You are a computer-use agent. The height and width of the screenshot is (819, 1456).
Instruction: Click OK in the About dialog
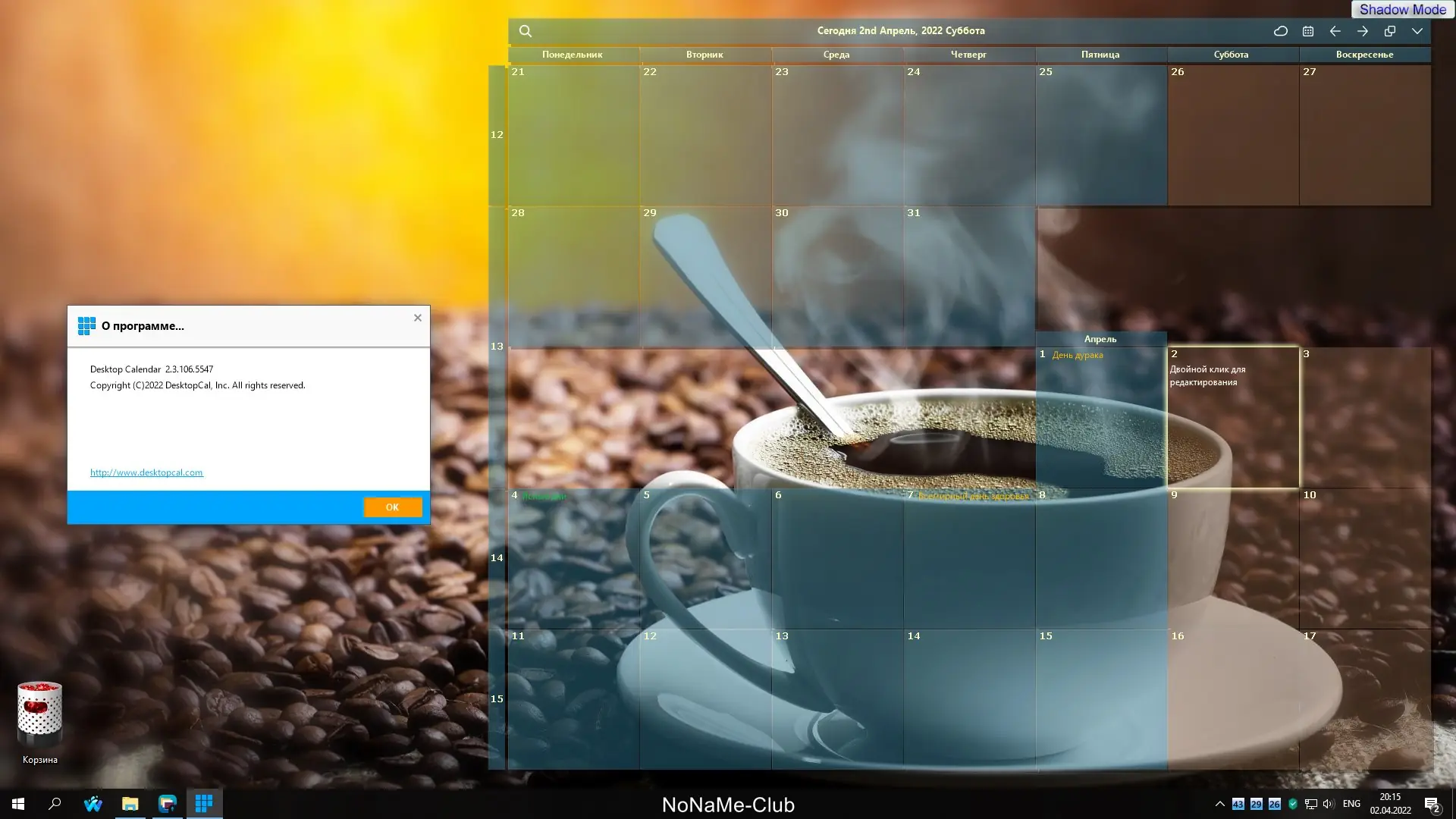(x=392, y=507)
